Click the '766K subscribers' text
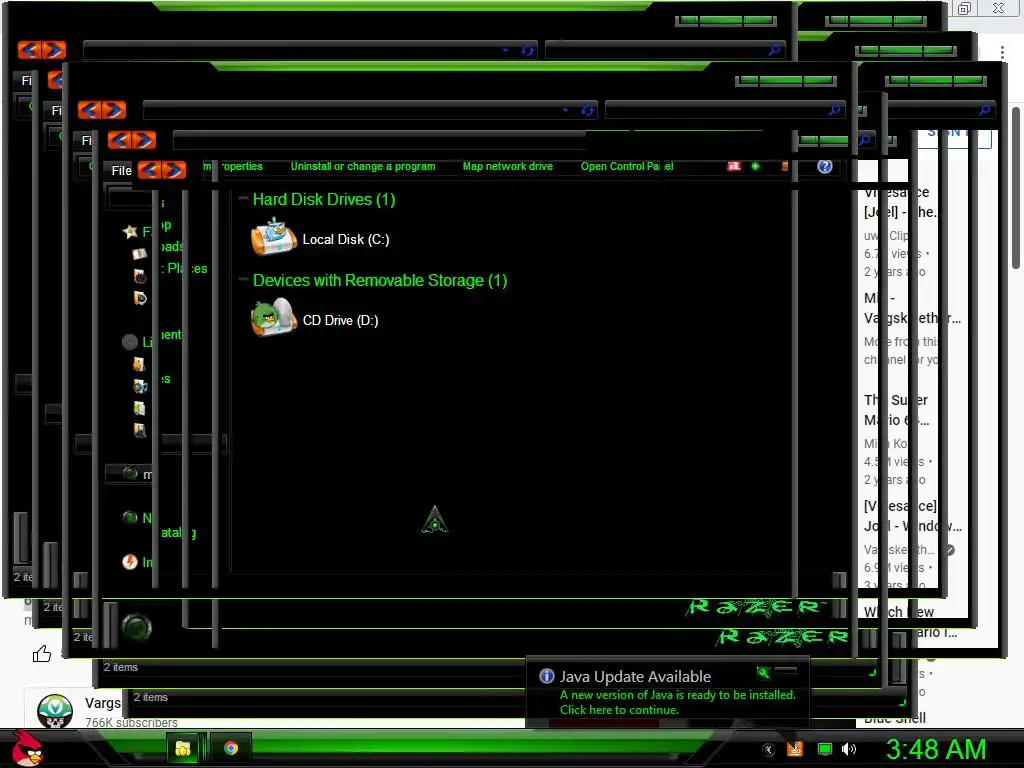 pyautogui.click(x=131, y=722)
